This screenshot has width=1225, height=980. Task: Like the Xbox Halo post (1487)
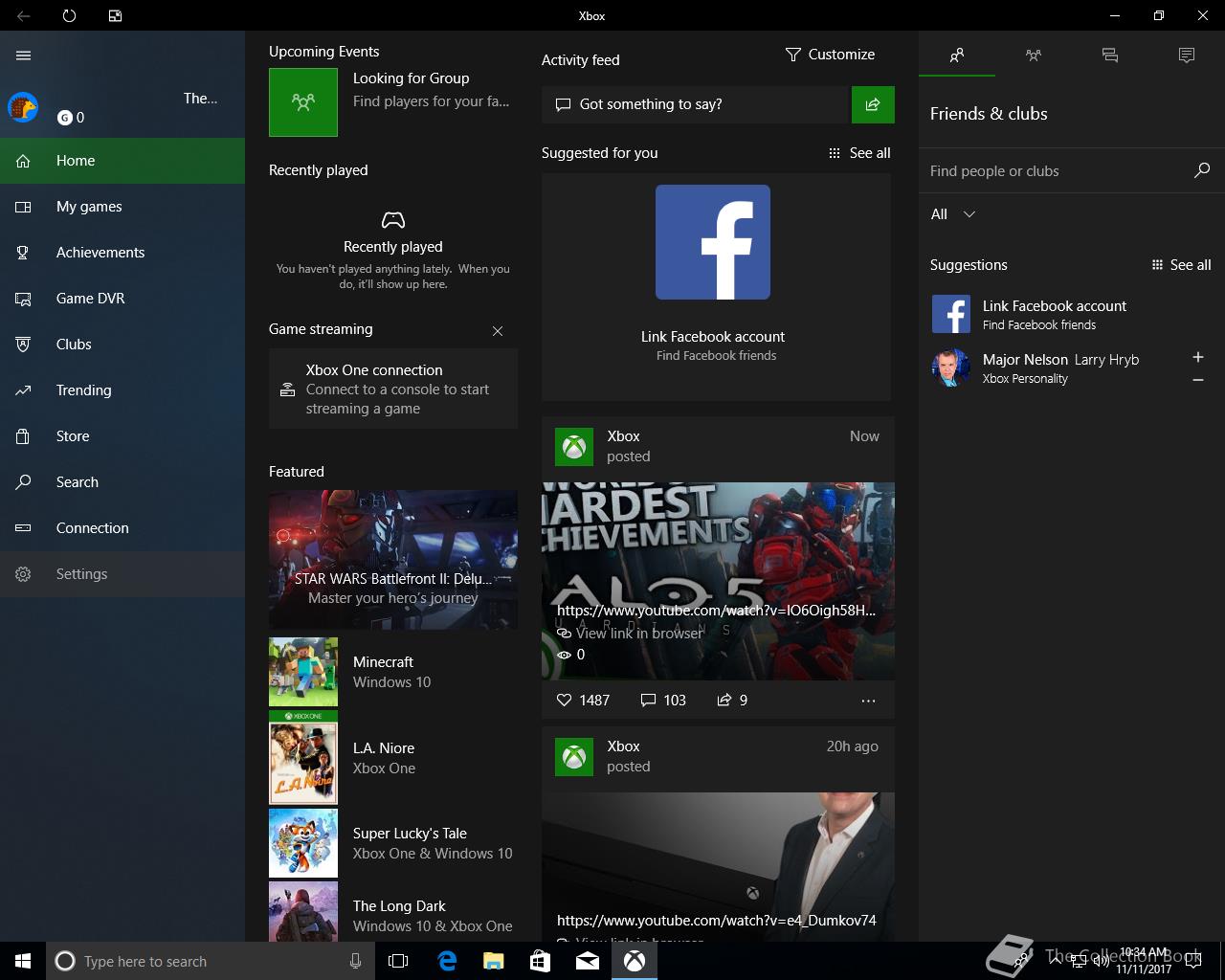point(583,701)
